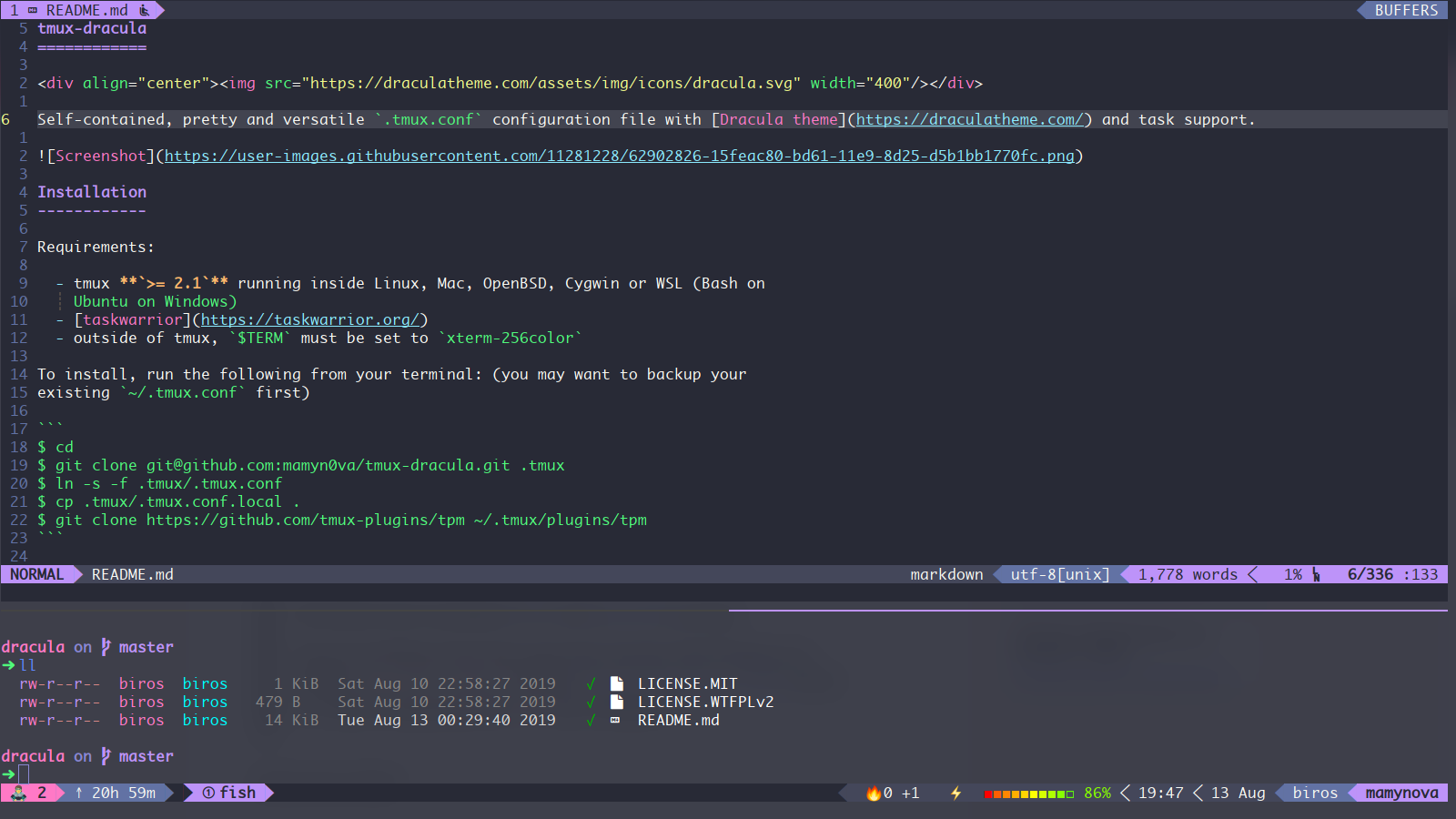
Task: Click README.md in the file listing
Action: [x=678, y=720]
